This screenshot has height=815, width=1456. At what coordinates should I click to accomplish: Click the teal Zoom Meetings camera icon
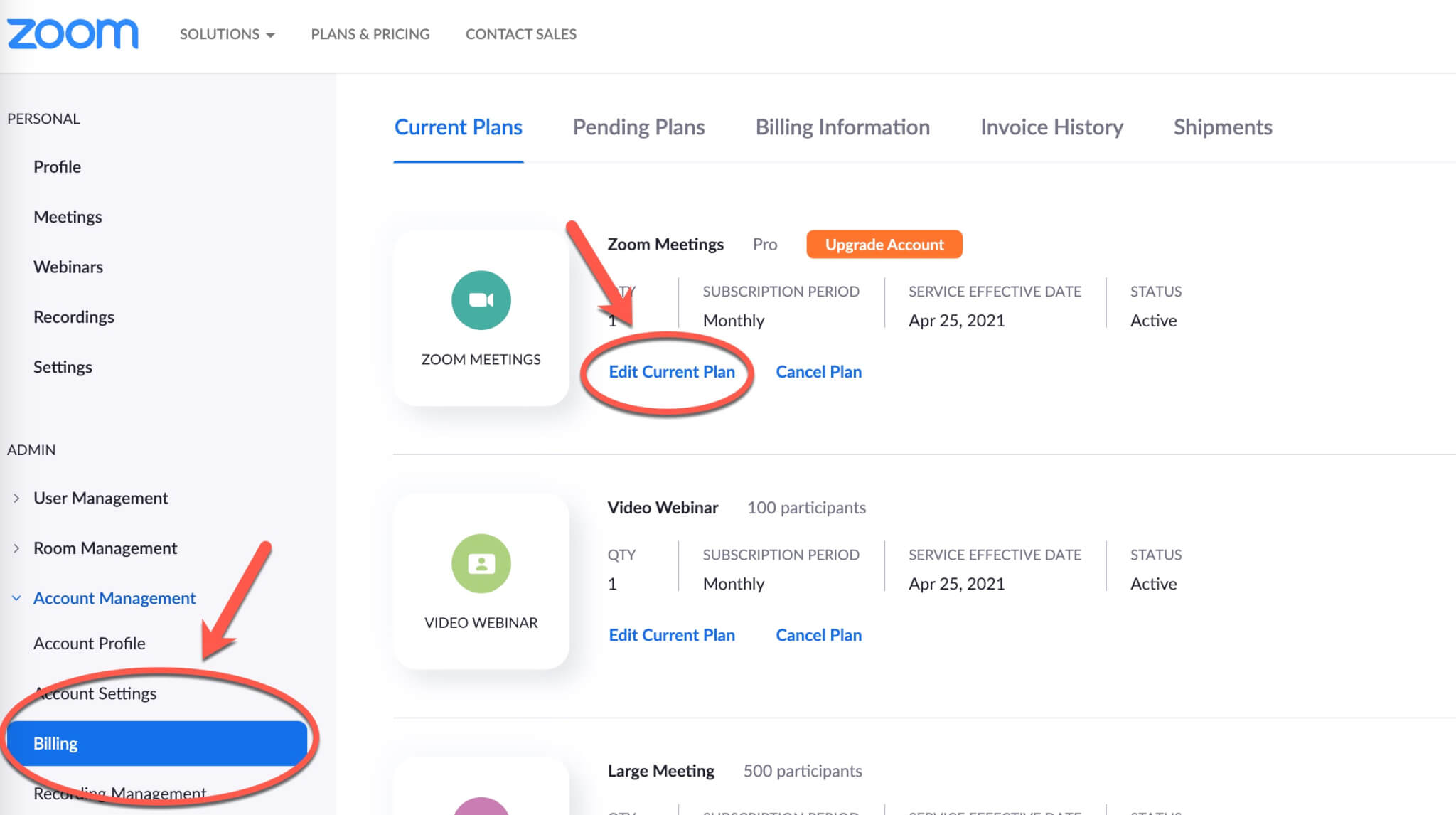click(x=481, y=300)
